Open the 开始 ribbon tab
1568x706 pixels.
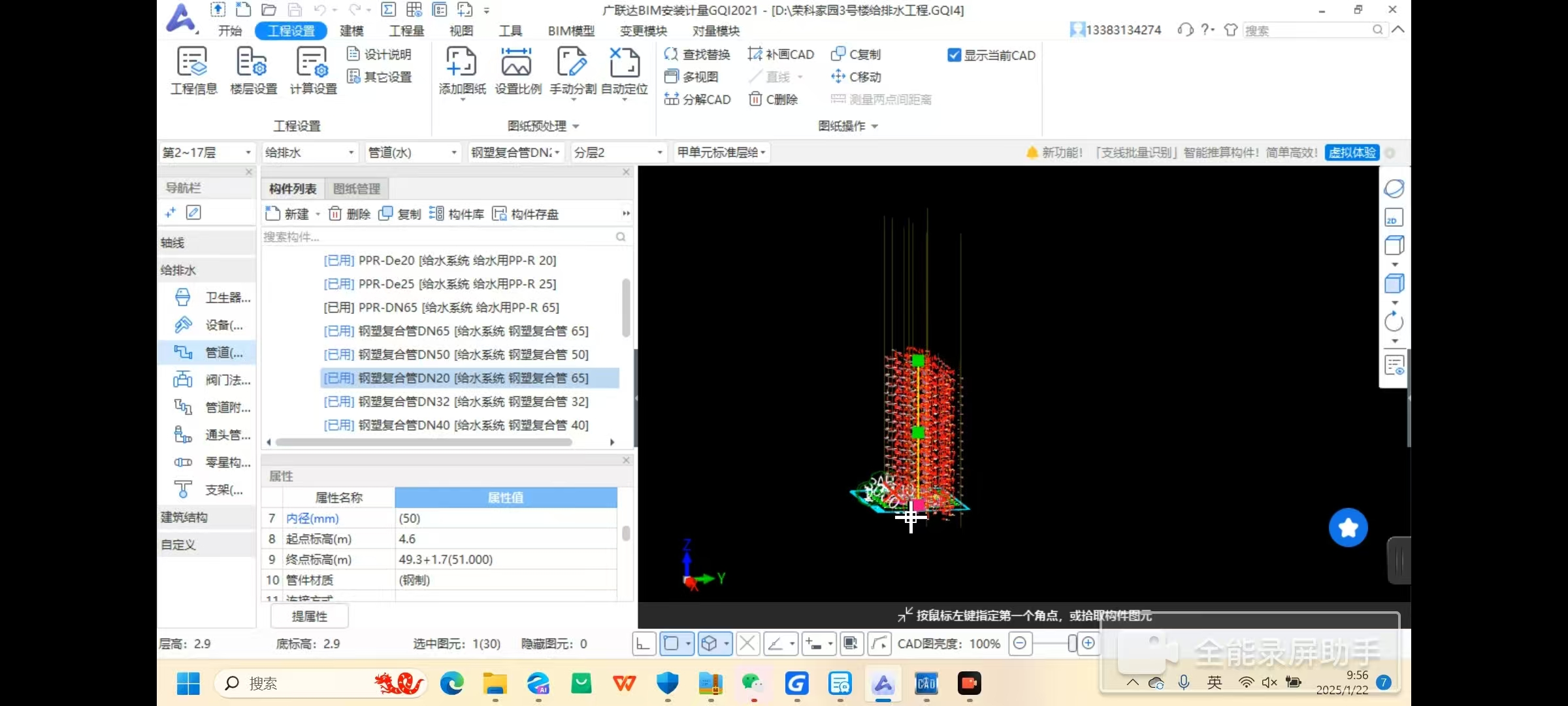(x=230, y=31)
